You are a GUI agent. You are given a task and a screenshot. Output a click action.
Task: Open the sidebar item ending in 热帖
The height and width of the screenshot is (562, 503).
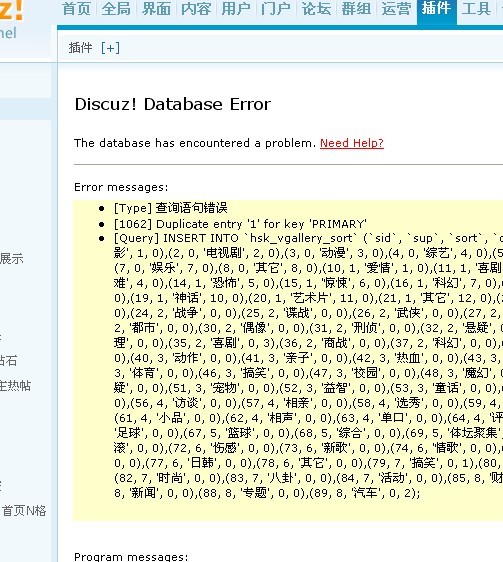tap(15, 386)
